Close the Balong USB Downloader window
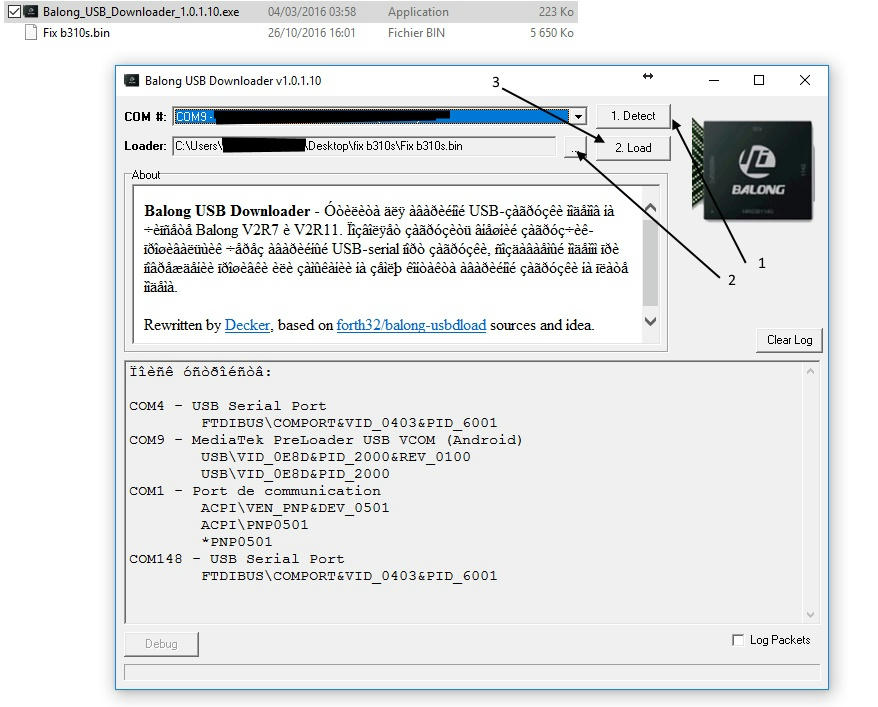The image size is (878, 707). 805,81
